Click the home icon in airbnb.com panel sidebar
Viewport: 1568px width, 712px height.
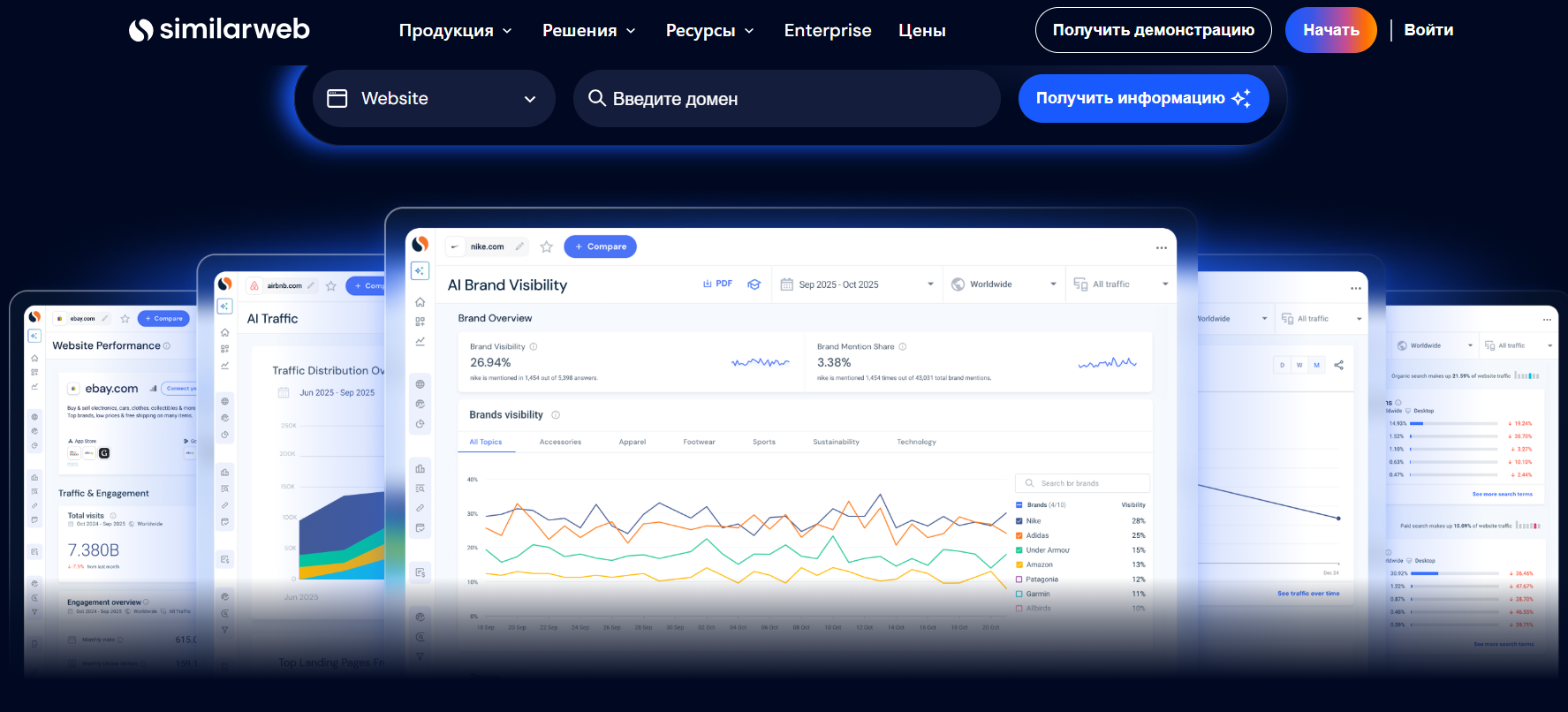[225, 333]
